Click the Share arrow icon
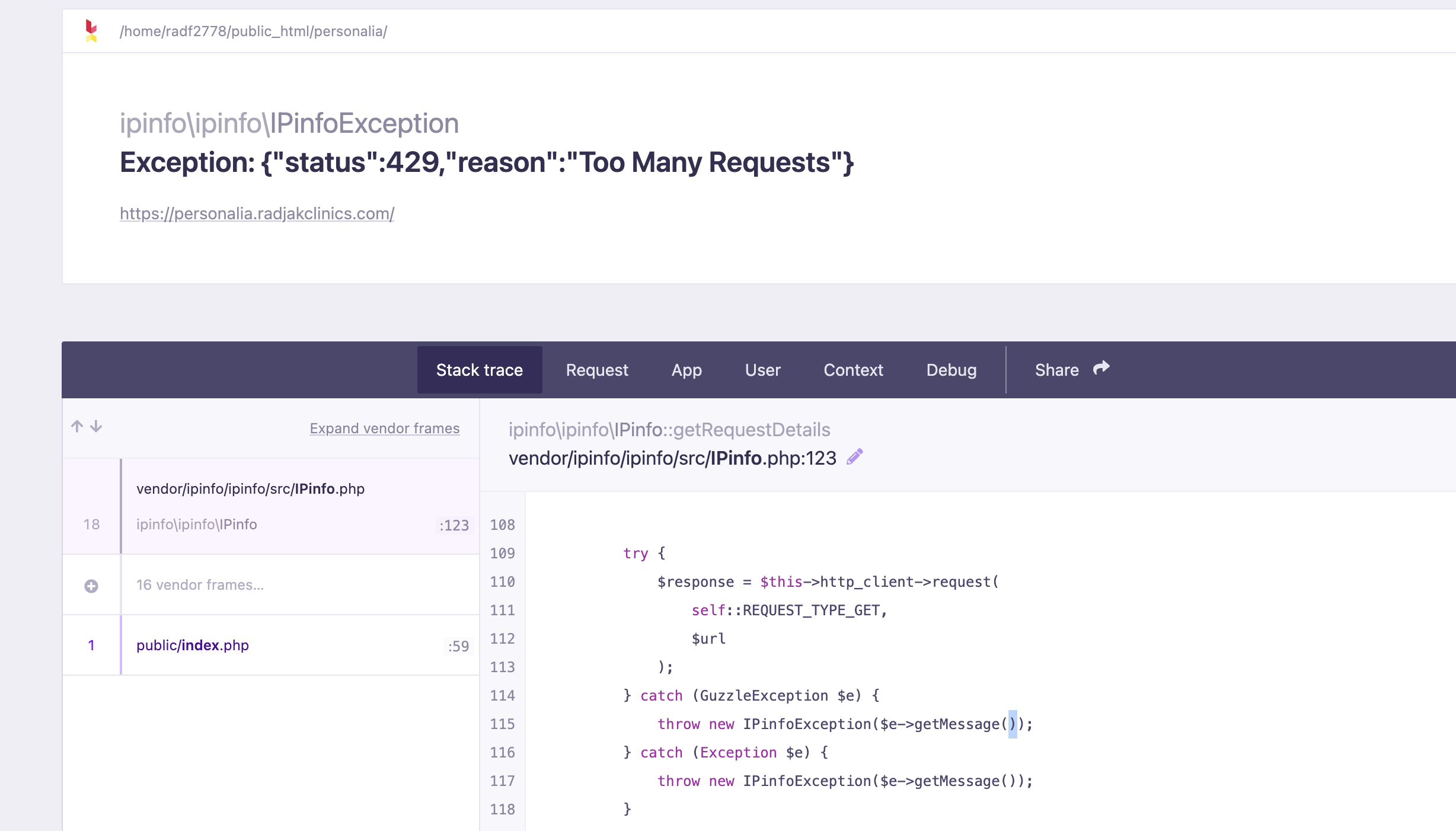 coord(1101,368)
